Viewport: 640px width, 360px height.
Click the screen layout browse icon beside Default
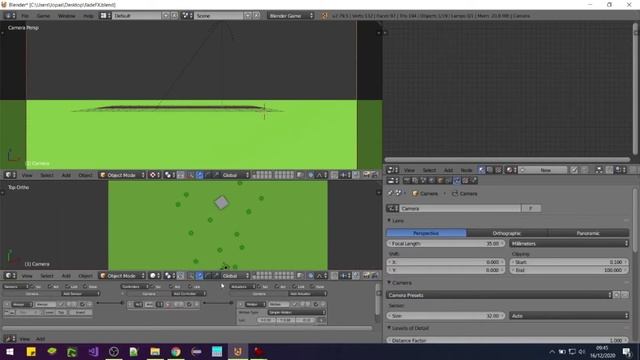pos(105,16)
